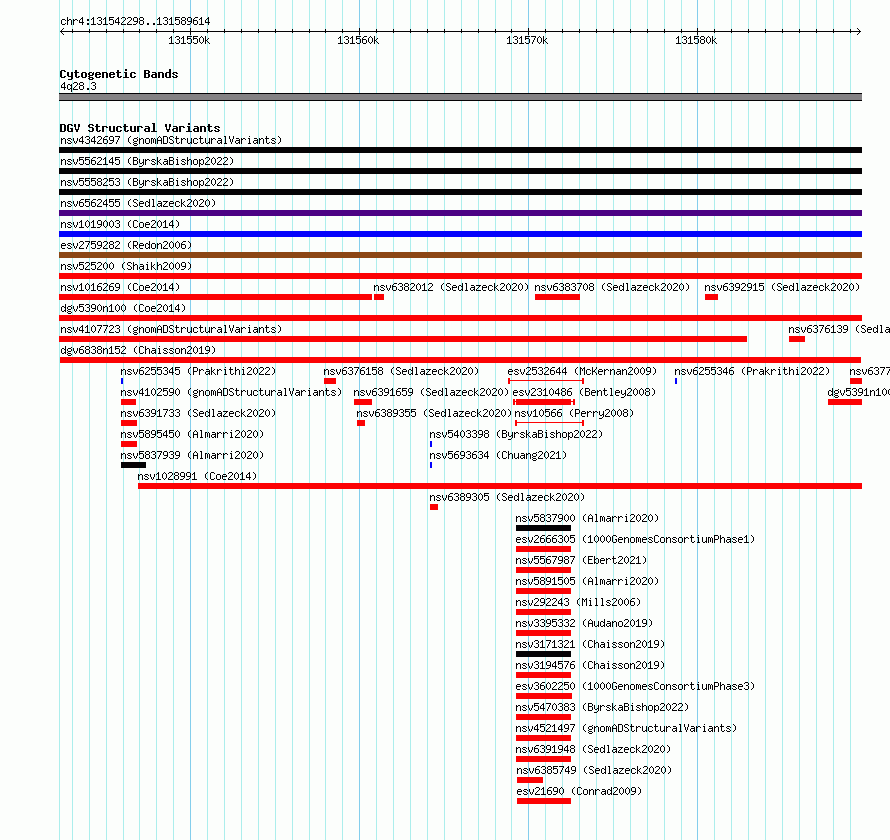Image resolution: width=890 pixels, height=840 pixels.
Task: Select the nsv6391733 (Sedlazeck2020) label
Action: tap(198, 413)
